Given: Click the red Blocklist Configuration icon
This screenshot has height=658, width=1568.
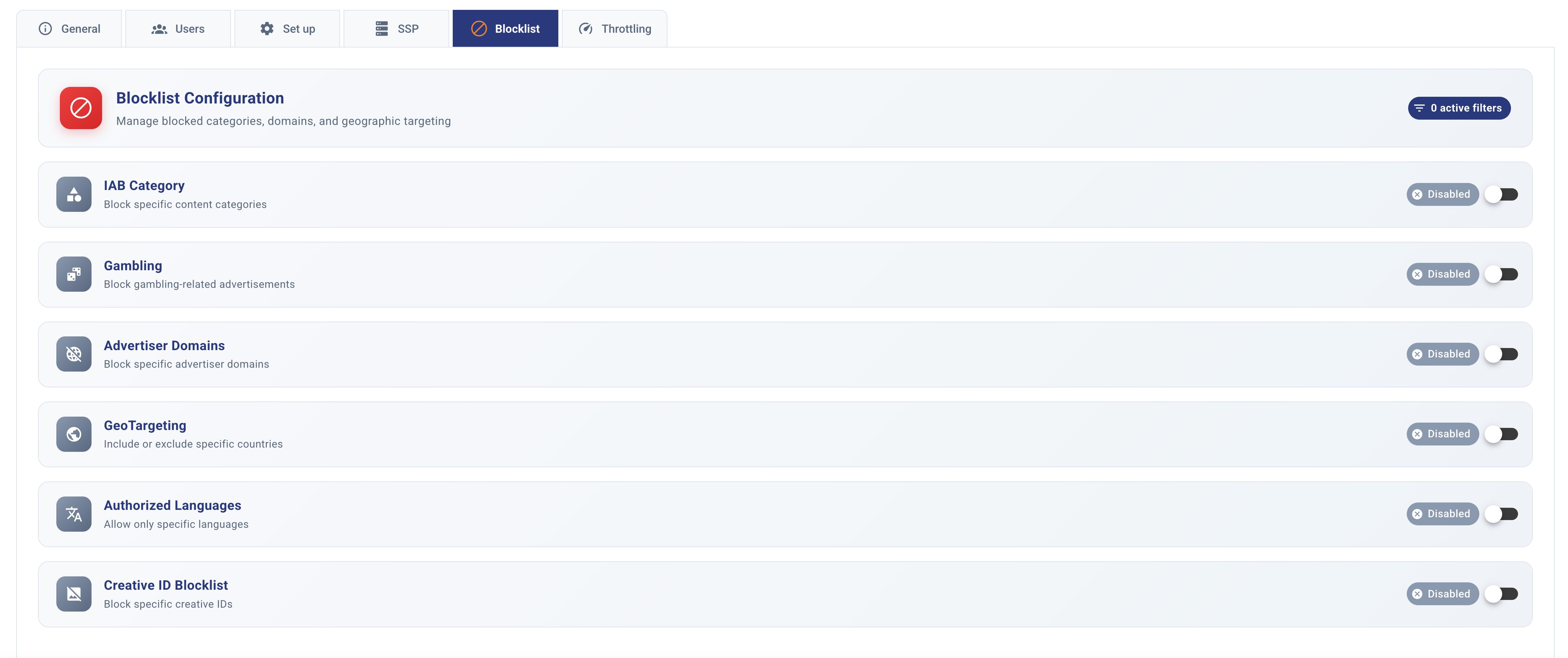Looking at the screenshot, I should [80, 108].
